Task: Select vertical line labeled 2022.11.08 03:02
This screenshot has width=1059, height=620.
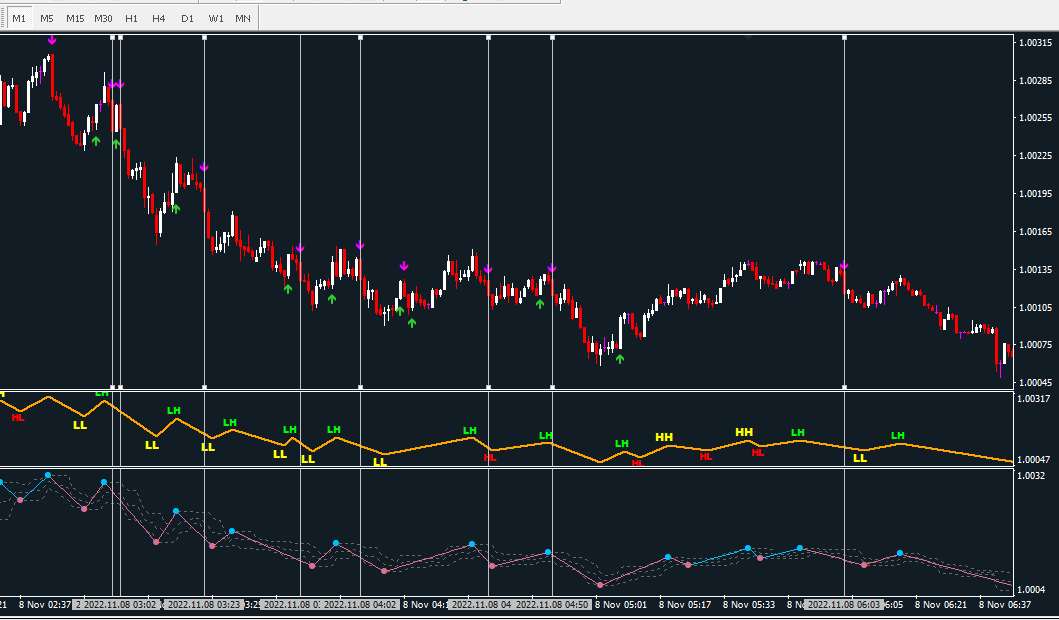Action: [116, 605]
